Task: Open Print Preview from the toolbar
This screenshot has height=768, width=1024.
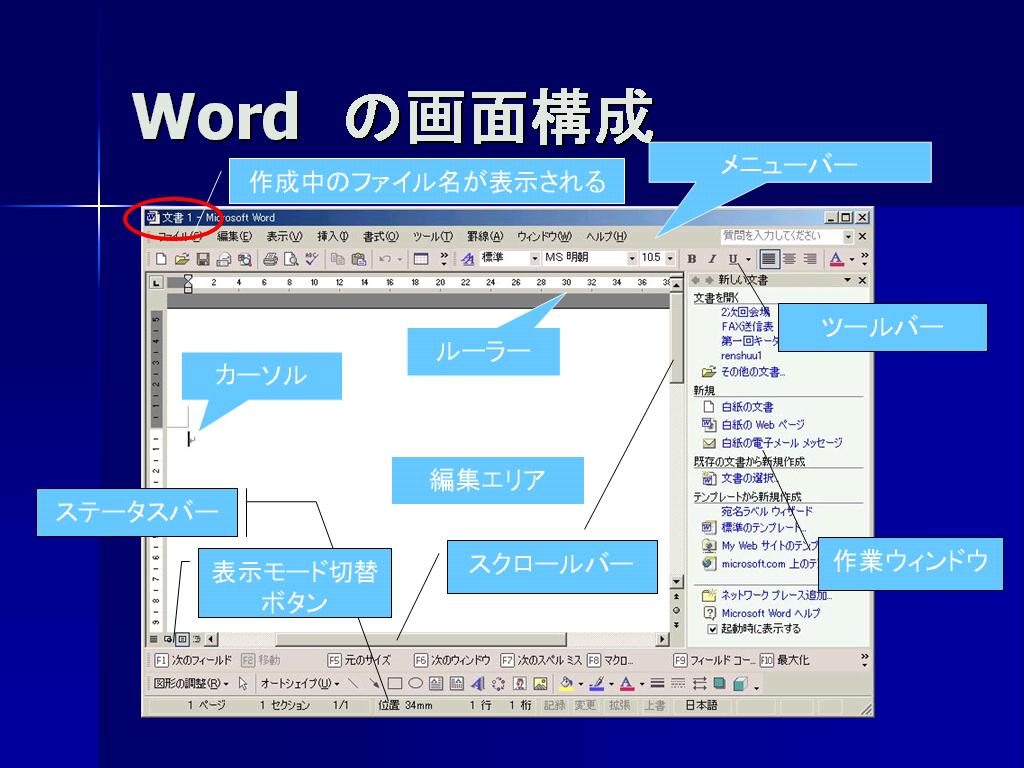Action: (x=291, y=259)
